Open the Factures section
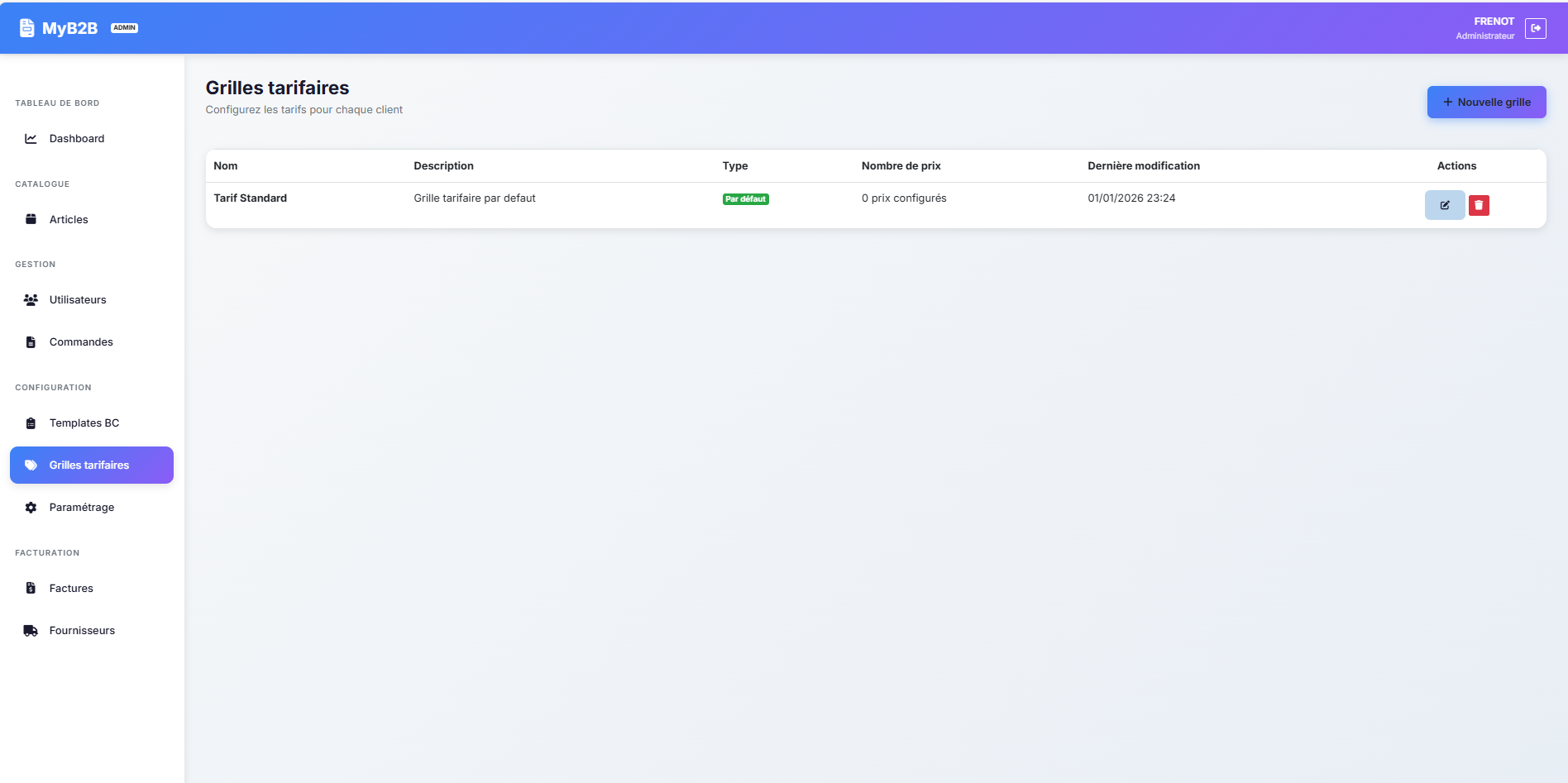 71,589
